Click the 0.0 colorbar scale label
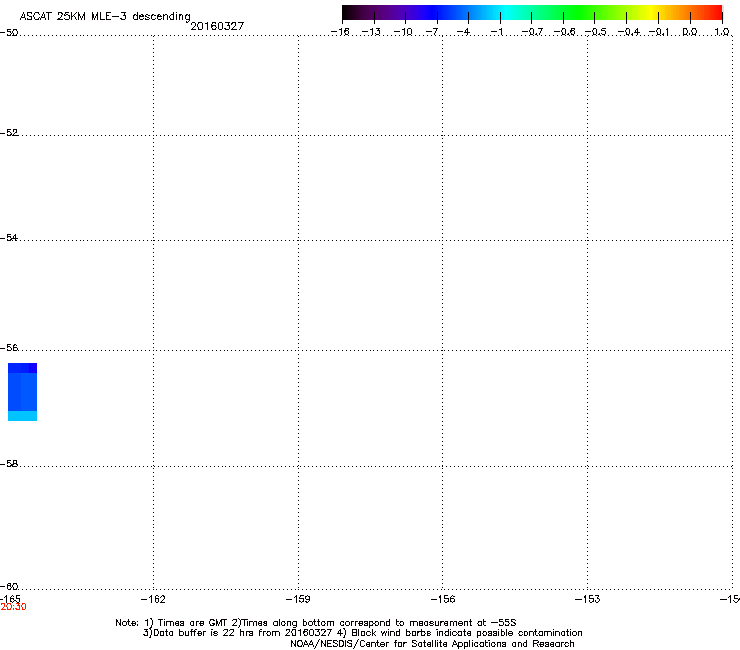This screenshot has width=740, height=650. pyautogui.click(x=690, y=32)
